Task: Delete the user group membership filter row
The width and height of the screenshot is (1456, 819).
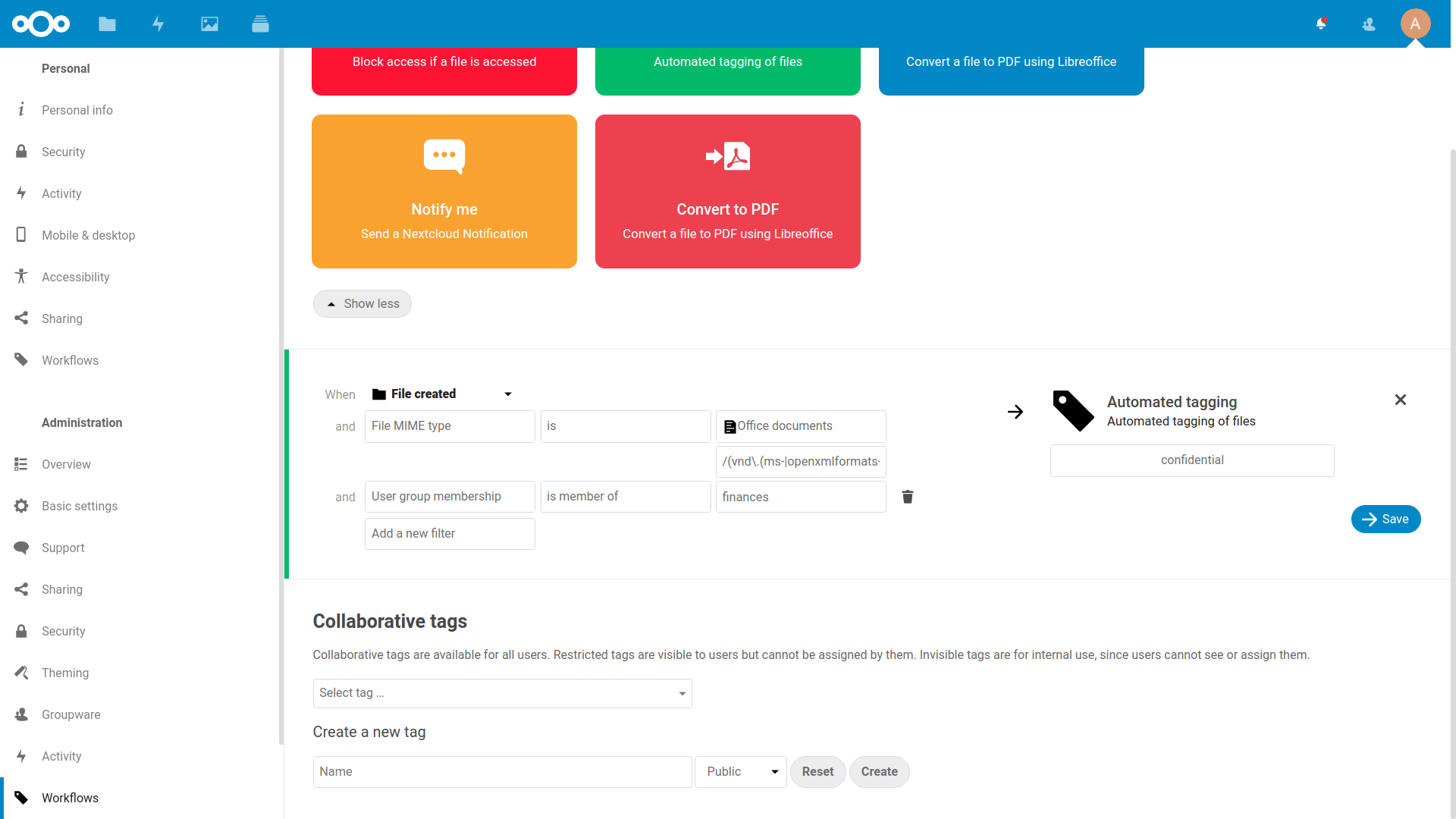Action: pos(907,497)
